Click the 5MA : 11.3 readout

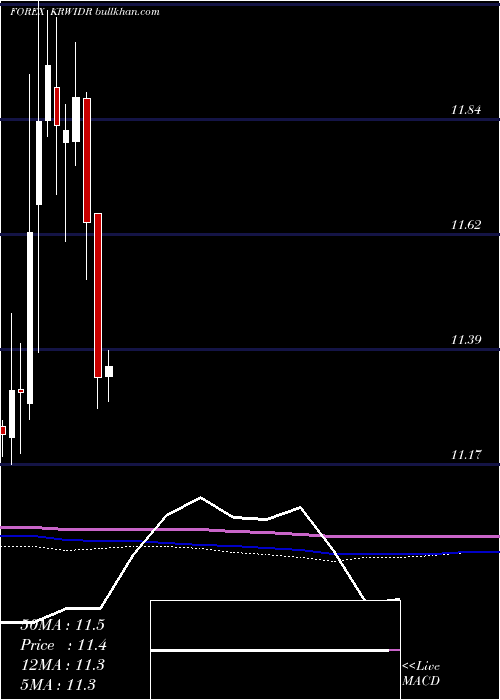coord(58,684)
